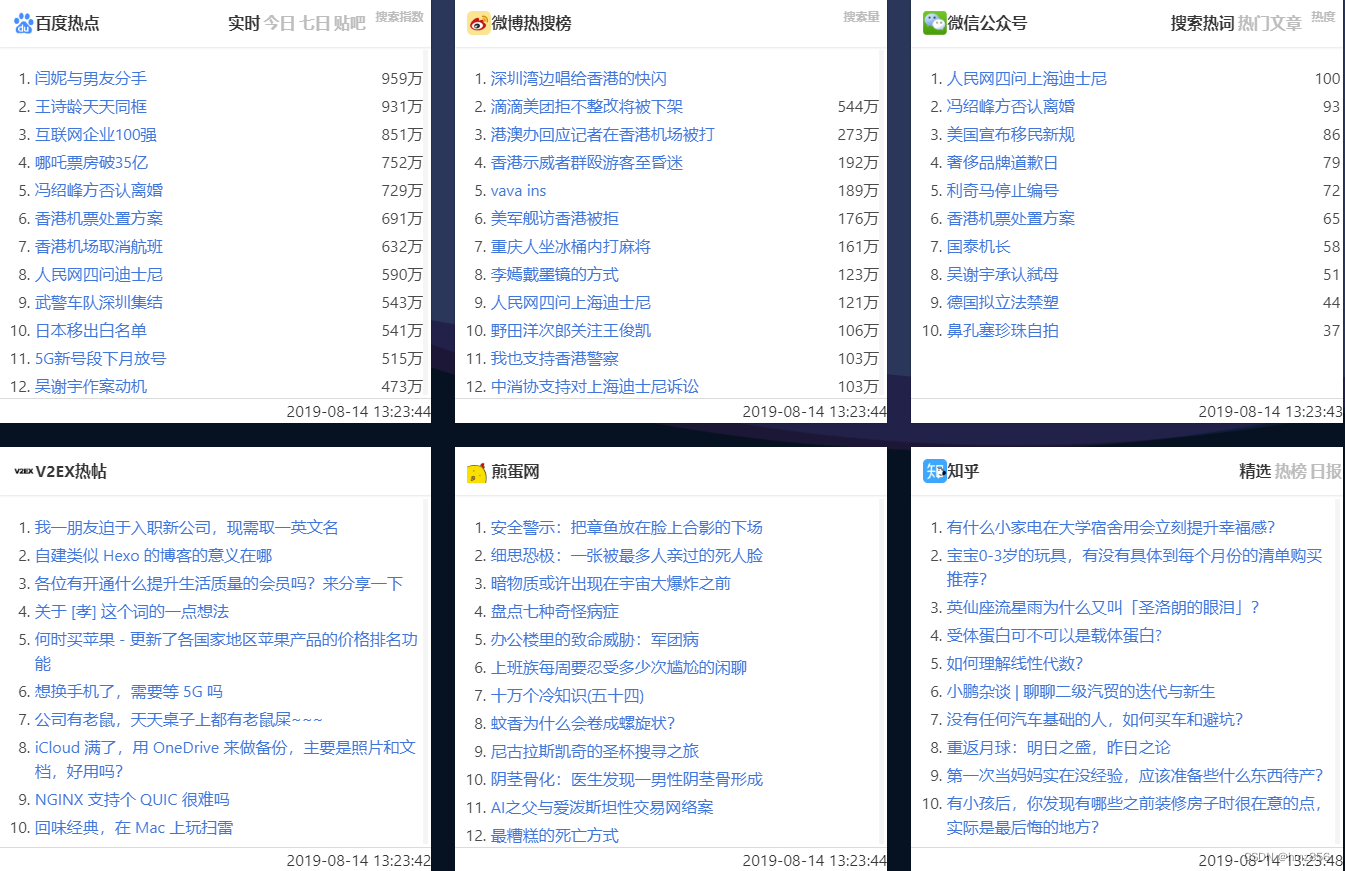Open Zhihu question 如何理解线性代数
Screen dimensions: 1345x871
tap(1015, 663)
